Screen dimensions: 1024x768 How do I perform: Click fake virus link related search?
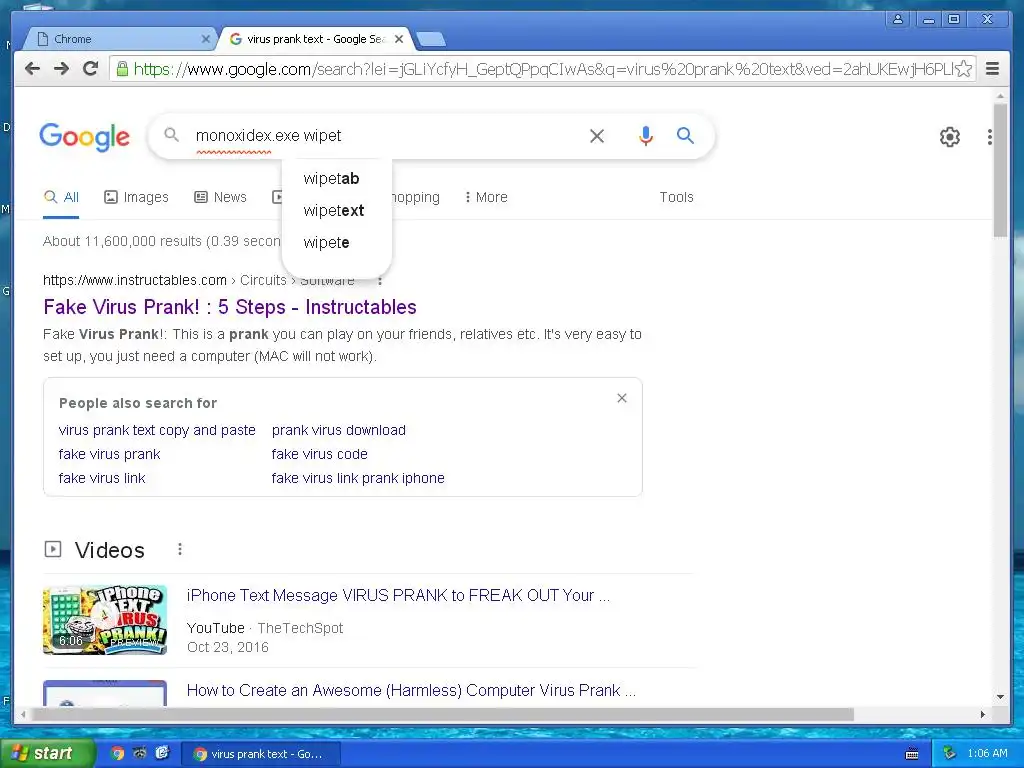[102, 478]
